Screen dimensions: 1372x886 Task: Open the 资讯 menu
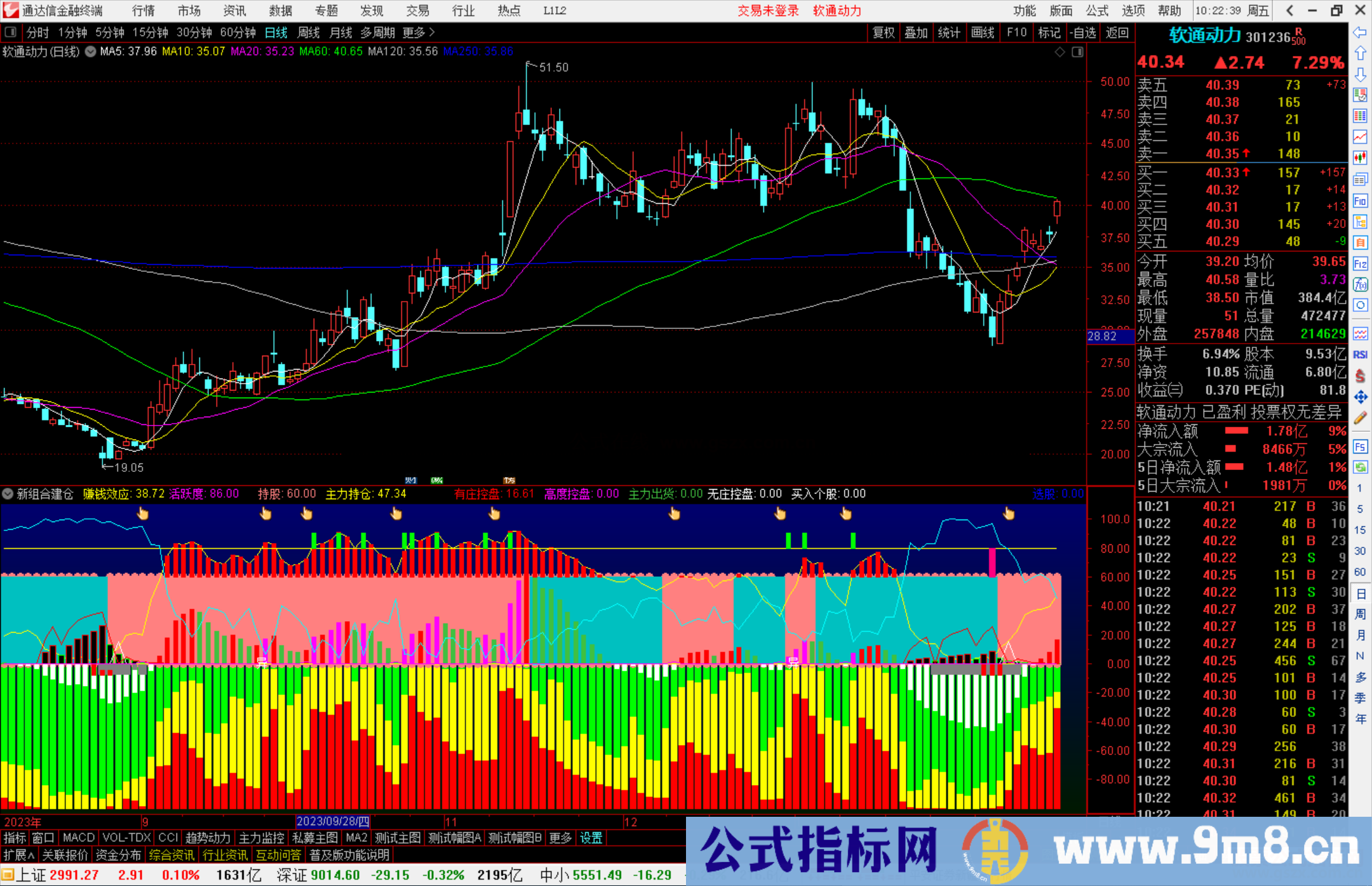(233, 10)
